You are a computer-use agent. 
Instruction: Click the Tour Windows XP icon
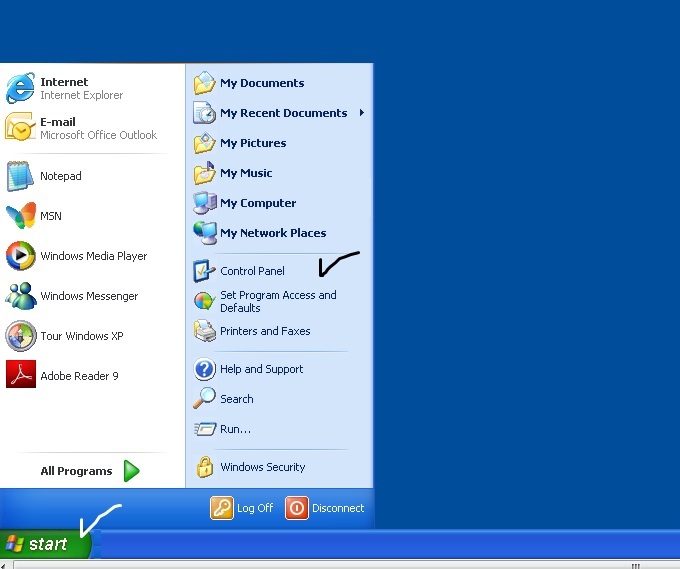coord(20,336)
